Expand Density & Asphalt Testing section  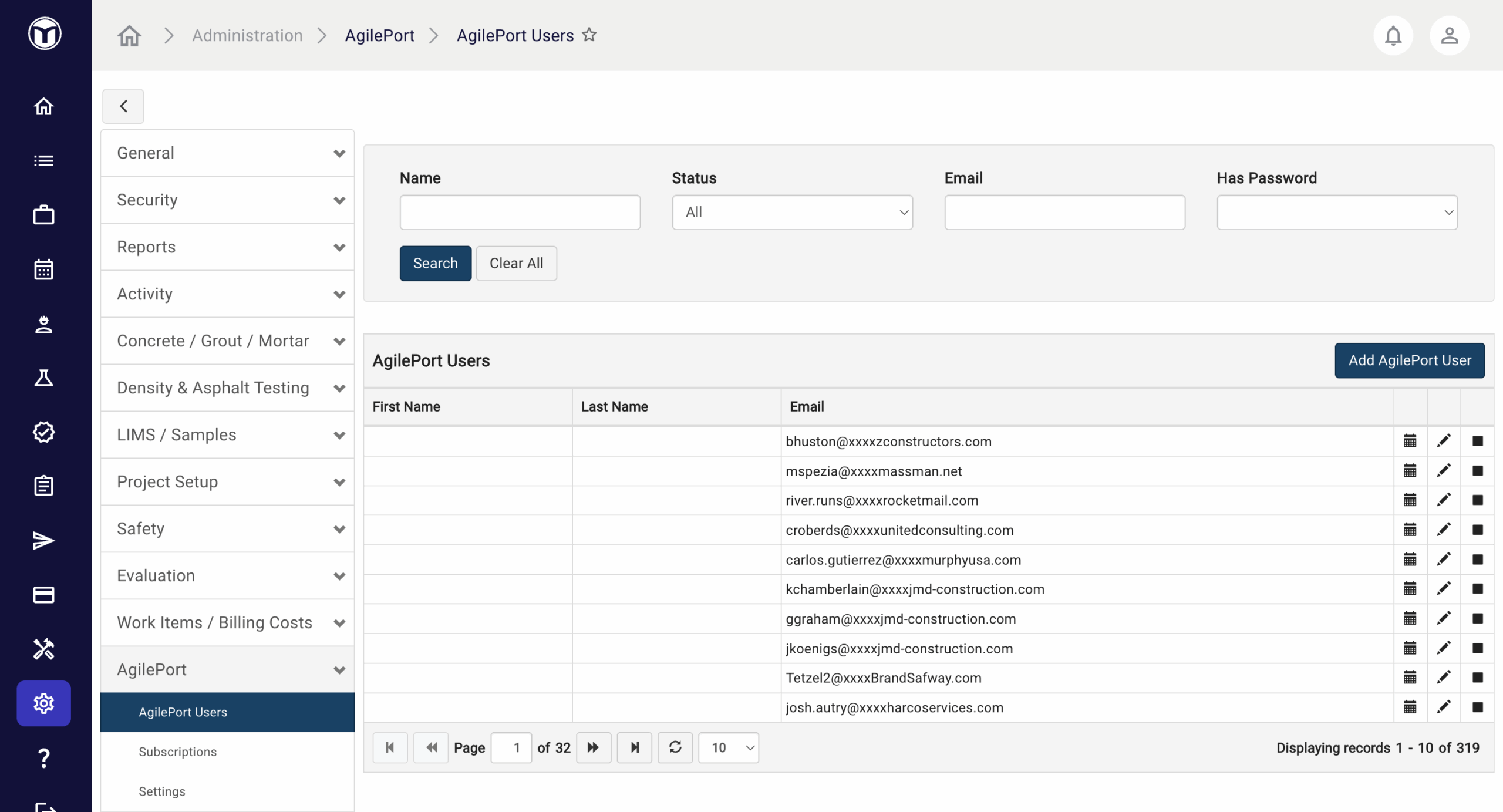click(228, 388)
